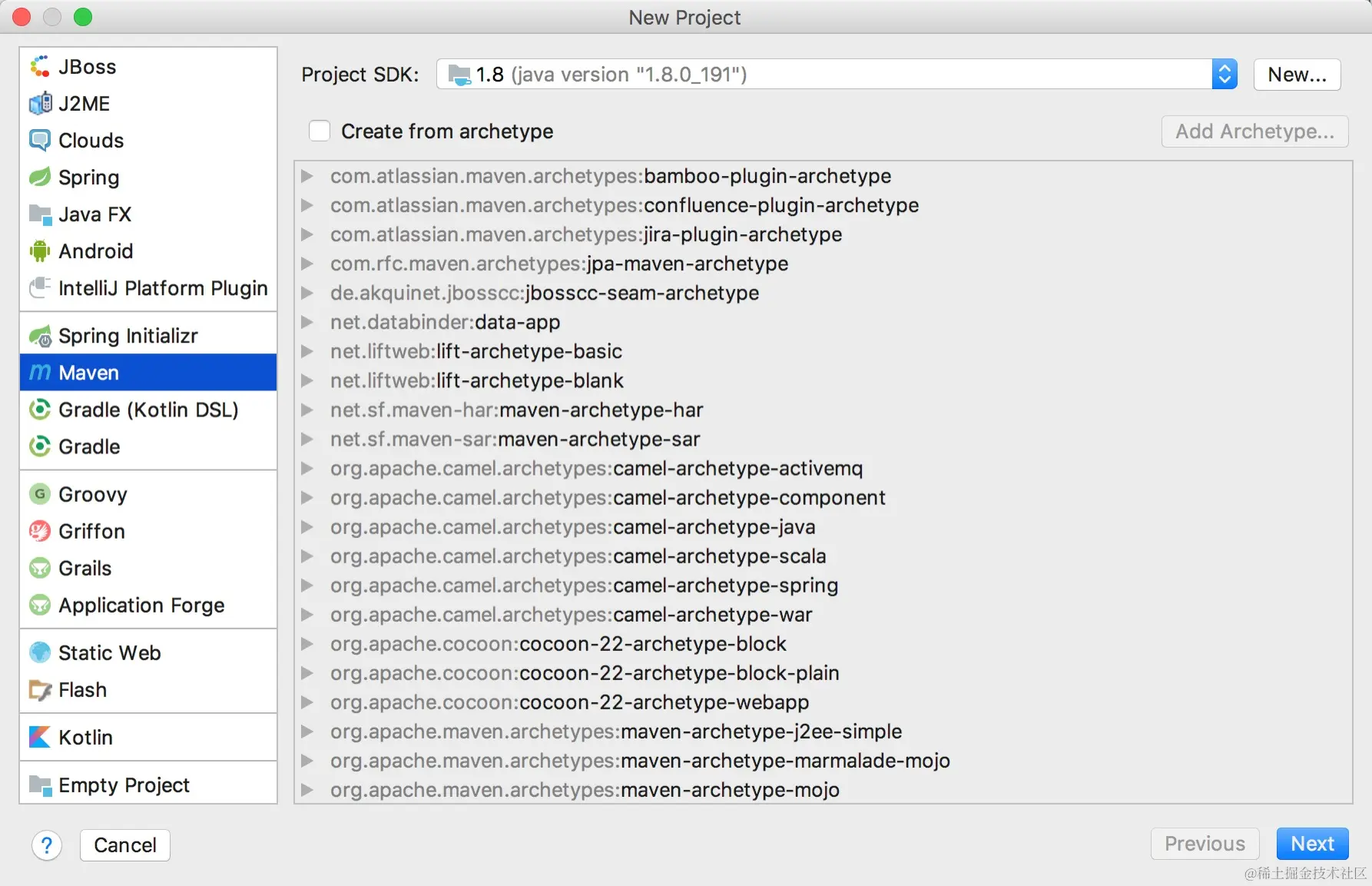
Task: Click the New... SDK button
Action: [1297, 75]
